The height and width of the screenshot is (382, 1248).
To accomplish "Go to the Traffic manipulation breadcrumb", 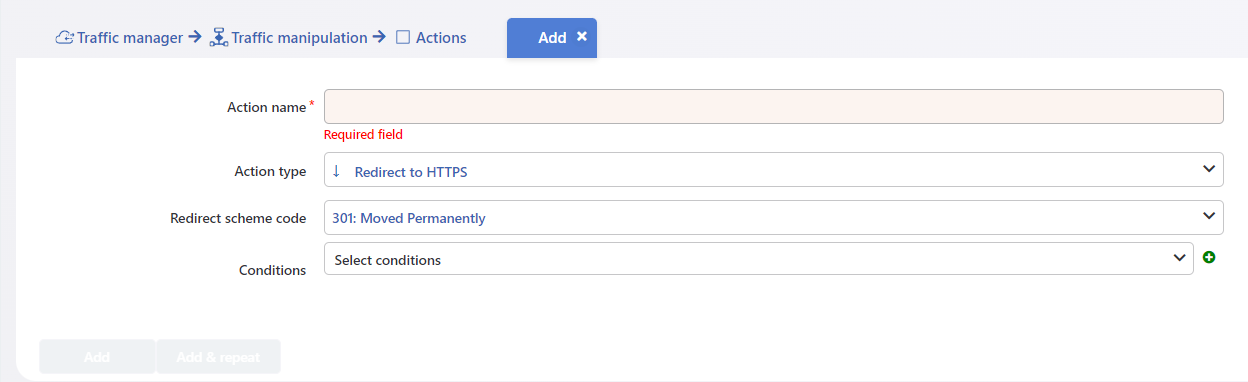I will tap(300, 38).
